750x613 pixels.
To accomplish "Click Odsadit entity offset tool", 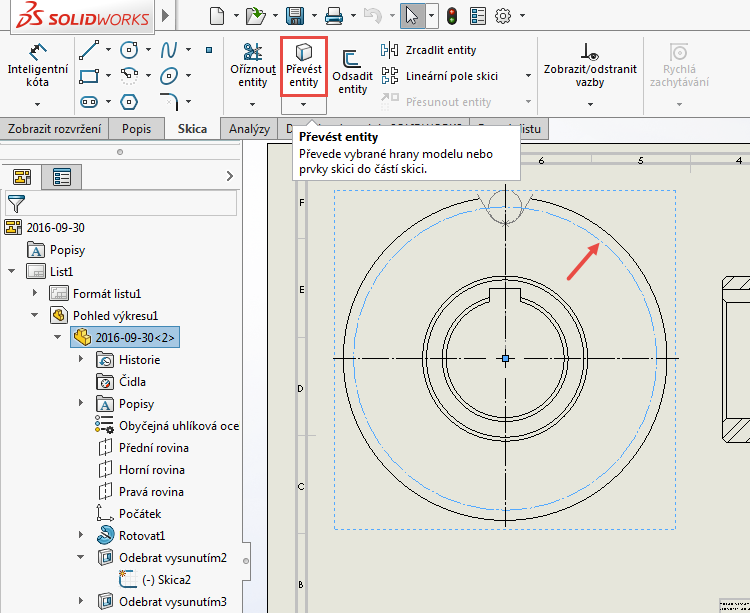I will click(x=353, y=72).
